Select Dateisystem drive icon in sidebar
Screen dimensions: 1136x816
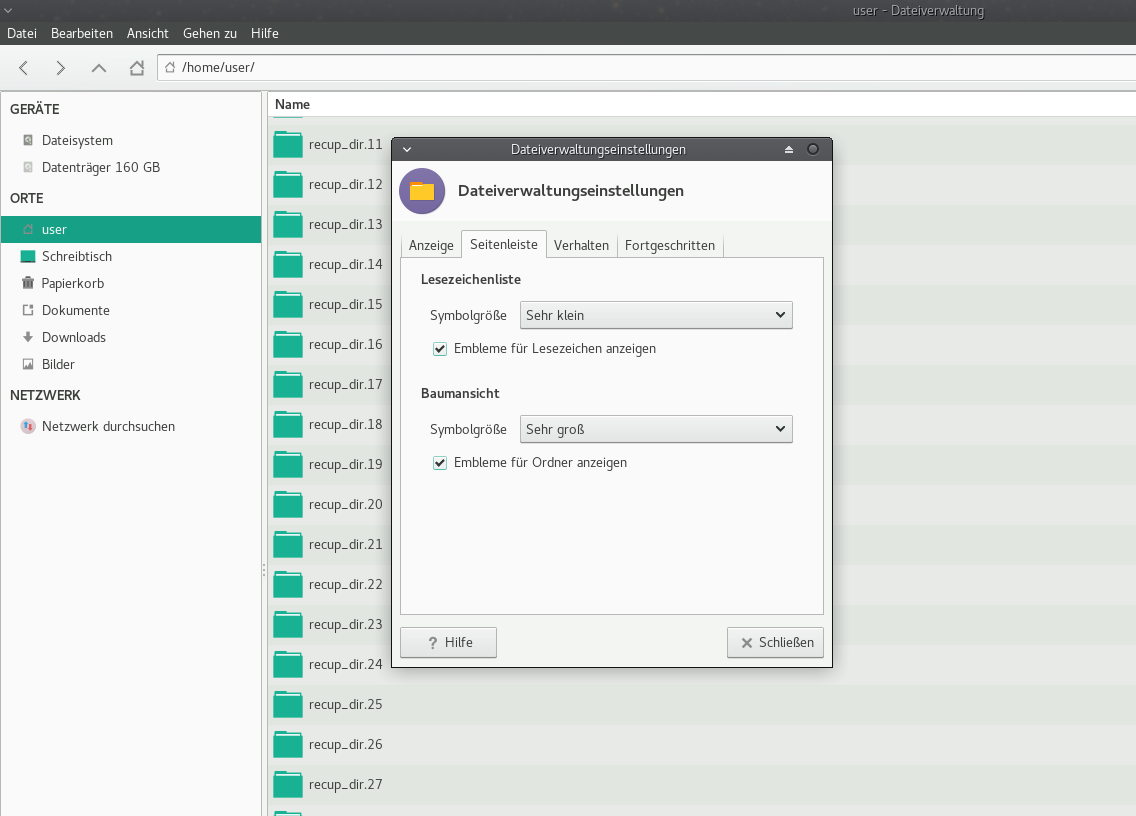(x=28, y=140)
